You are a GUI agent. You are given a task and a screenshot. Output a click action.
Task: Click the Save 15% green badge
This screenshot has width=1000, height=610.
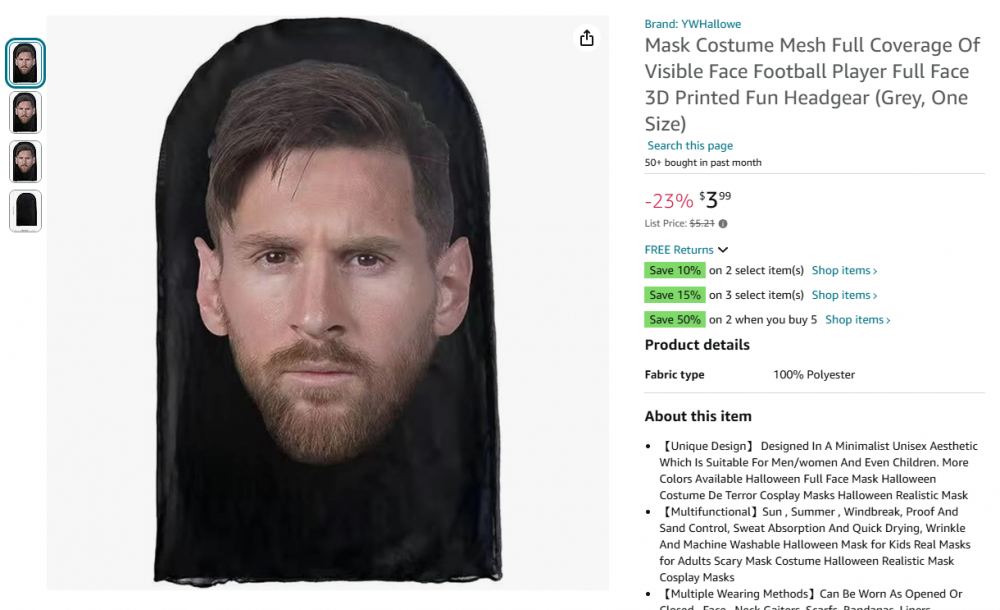point(675,295)
